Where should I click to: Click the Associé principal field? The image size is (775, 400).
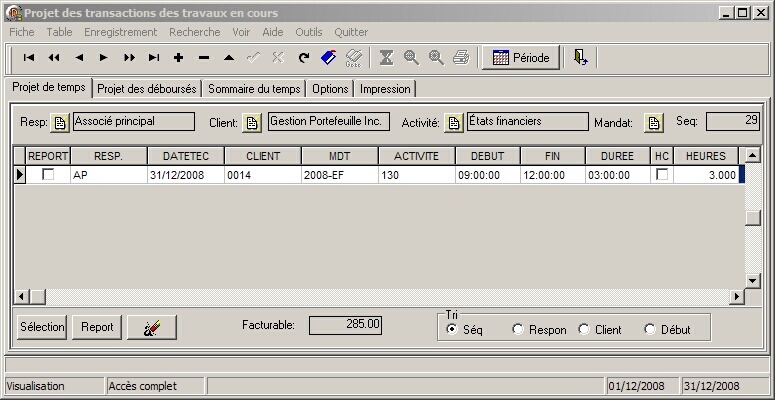pos(134,122)
